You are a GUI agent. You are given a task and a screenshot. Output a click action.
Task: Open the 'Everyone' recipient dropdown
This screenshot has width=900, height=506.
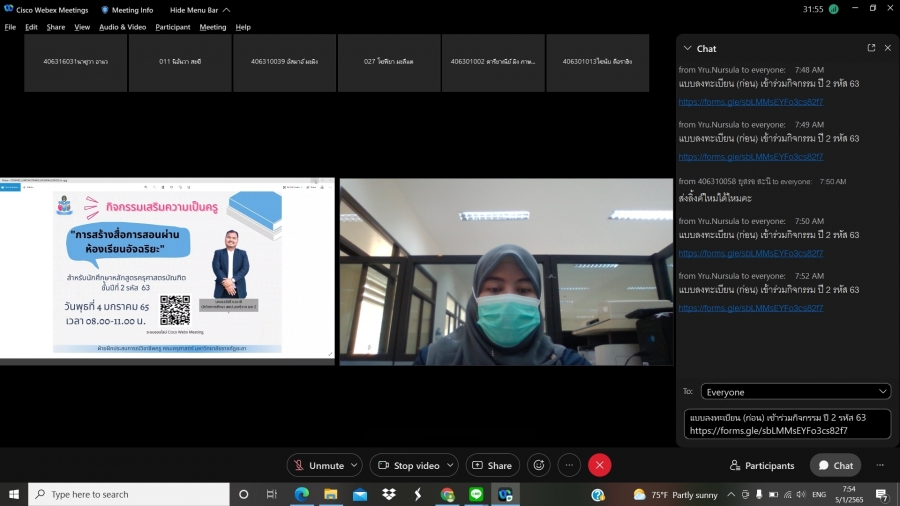click(795, 392)
